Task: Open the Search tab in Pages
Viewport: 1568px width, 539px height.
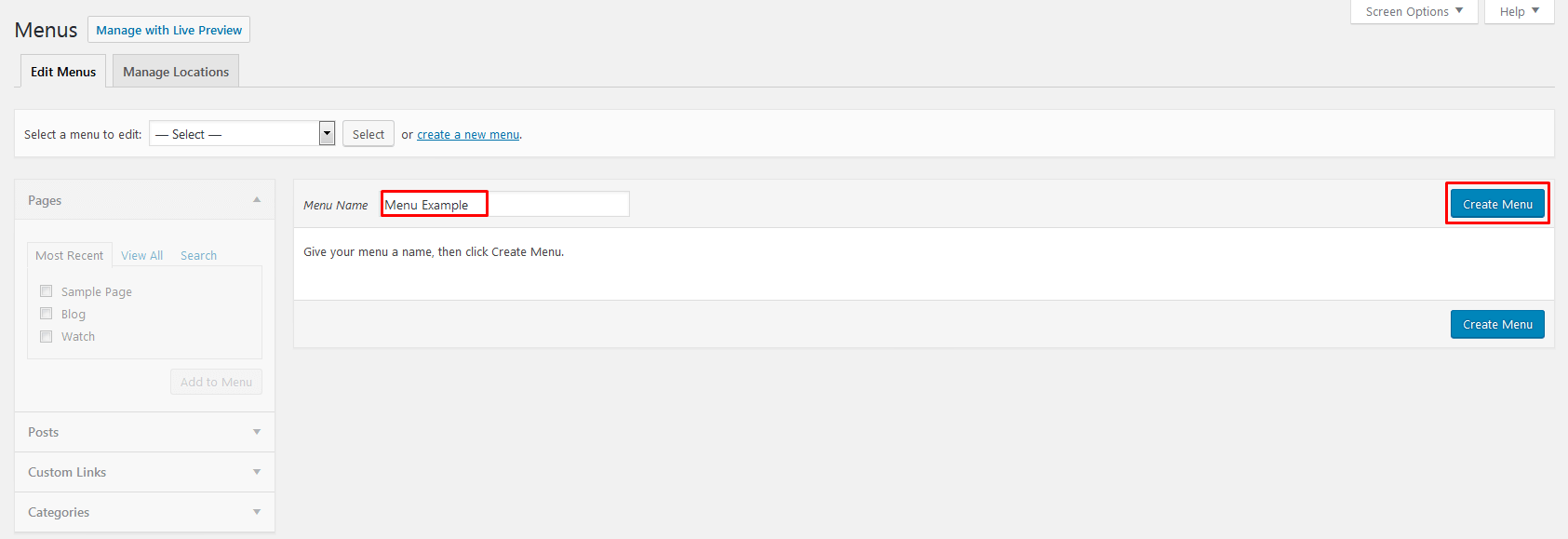Action: (198, 255)
